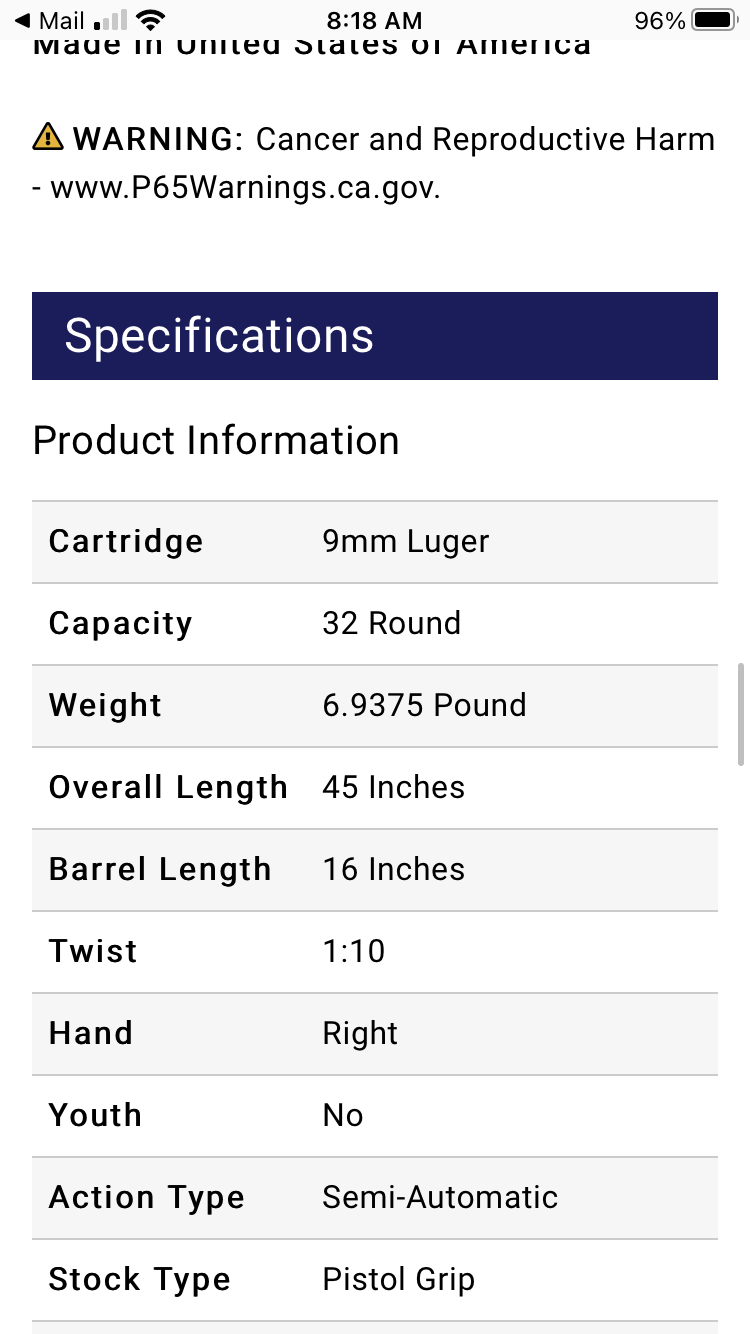Screen dimensions: 750x1334
Task: Tap the Action Type Semi-Automatic row
Action: [x=375, y=1198]
